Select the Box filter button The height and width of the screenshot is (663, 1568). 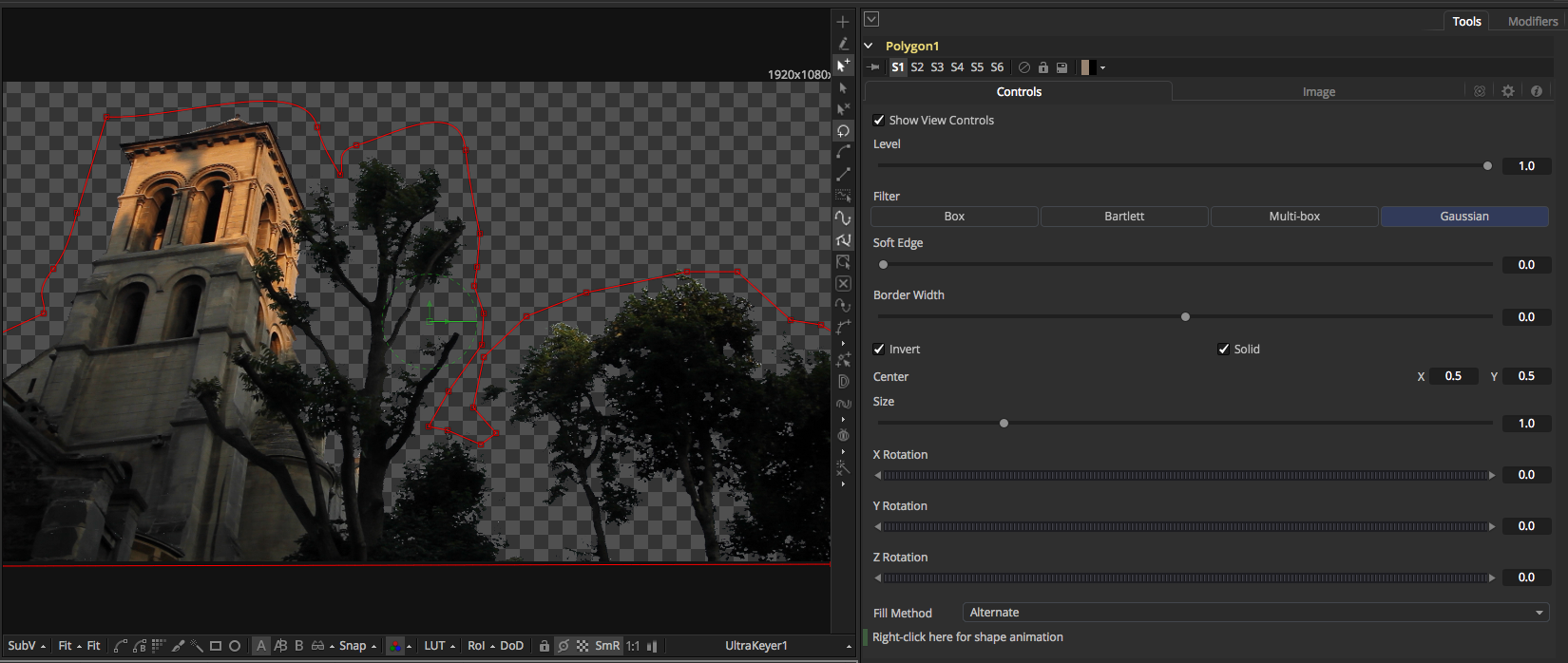tap(954, 217)
